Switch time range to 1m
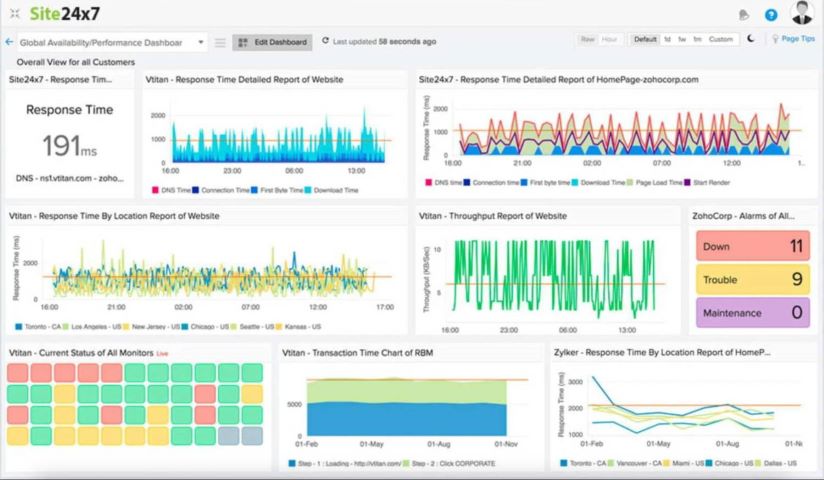824x480 pixels. (x=697, y=39)
